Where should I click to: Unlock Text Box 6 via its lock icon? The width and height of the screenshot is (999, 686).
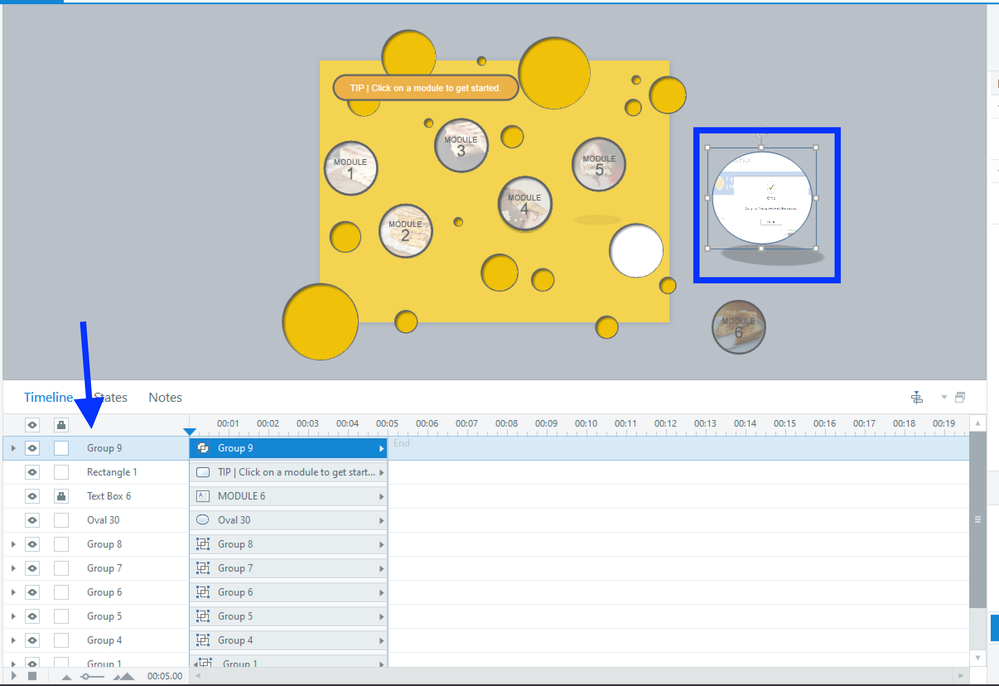pyautogui.click(x=61, y=496)
